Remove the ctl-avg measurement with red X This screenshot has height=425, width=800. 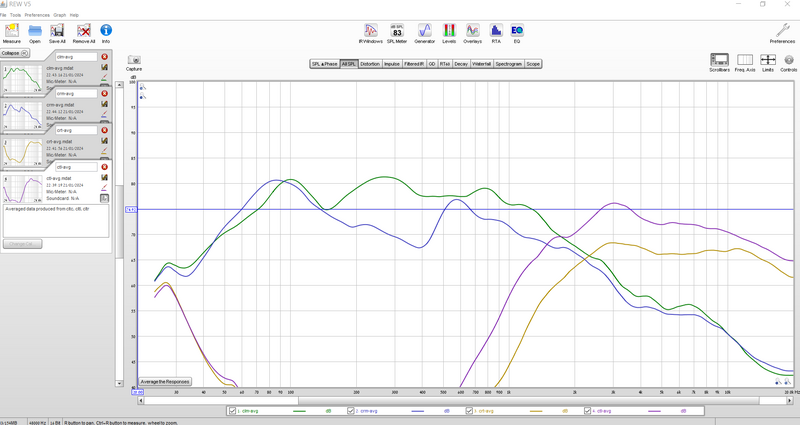[x=105, y=167]
